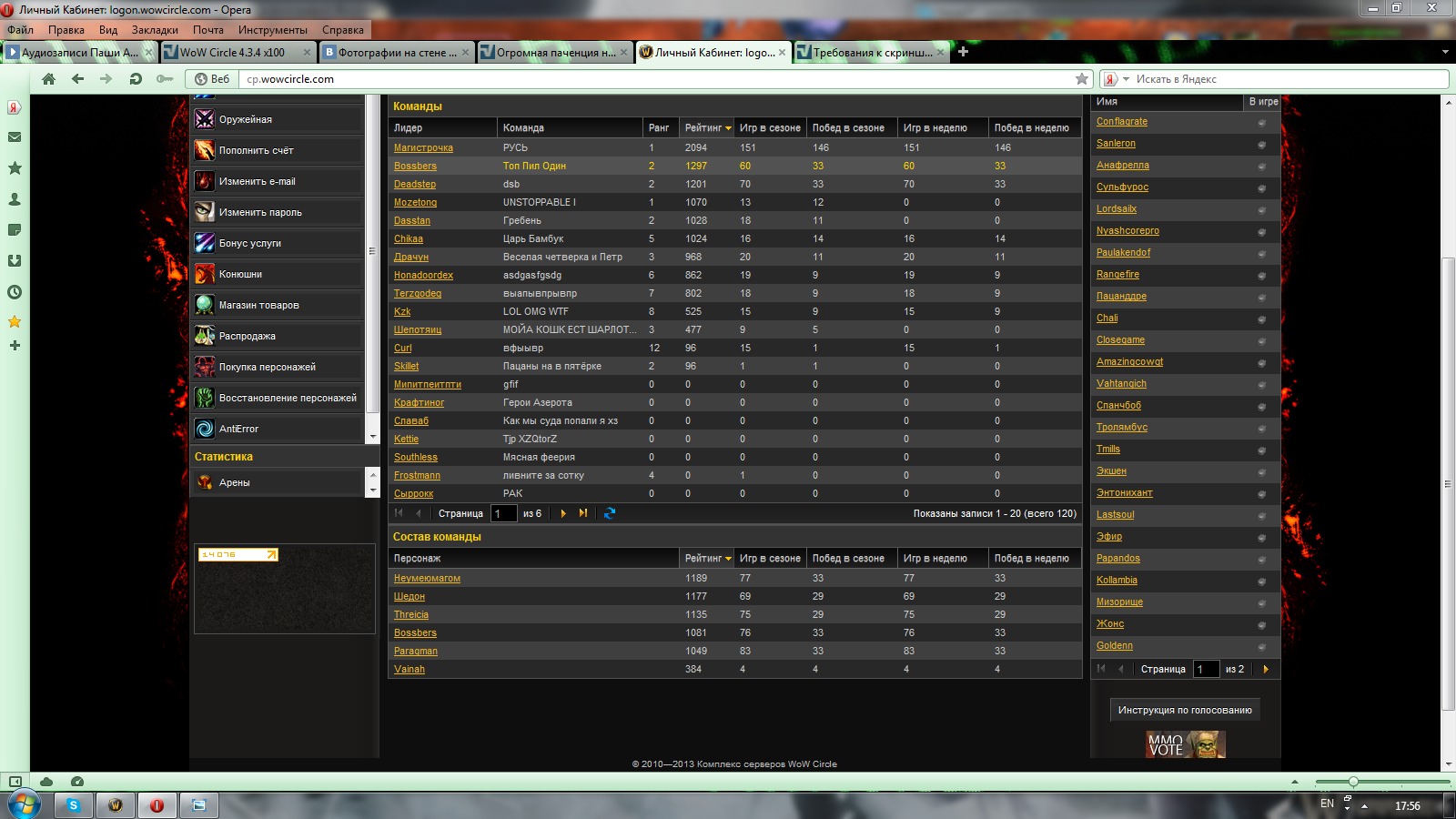Click the MMO VOTE banner
The height and width of the screenshot is (819, 1456).
(x=1186, y=744)
